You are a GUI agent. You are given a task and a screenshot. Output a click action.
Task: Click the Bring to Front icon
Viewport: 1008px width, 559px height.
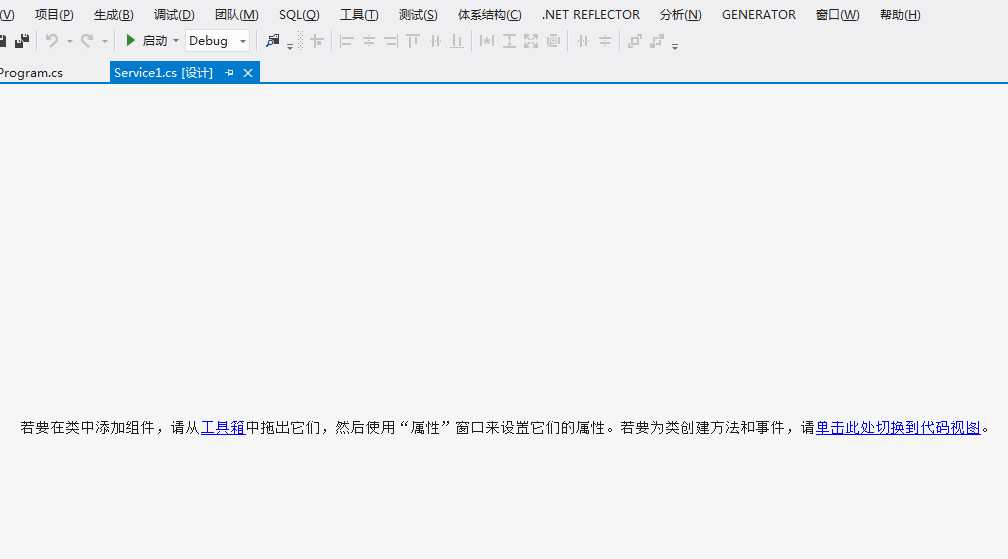(x=634, y=41)
